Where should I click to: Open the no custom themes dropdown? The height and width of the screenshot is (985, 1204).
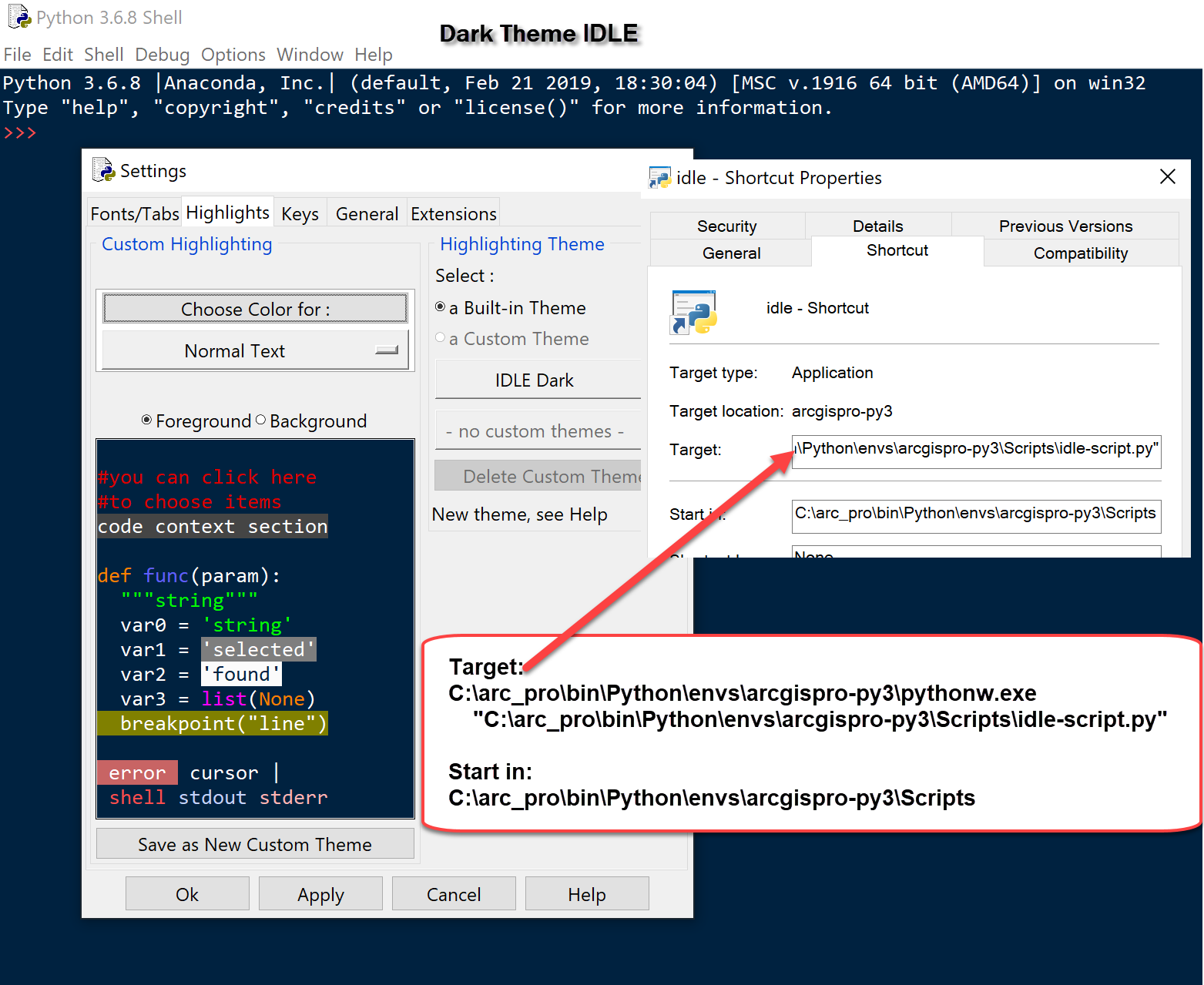tap(538, 431)
